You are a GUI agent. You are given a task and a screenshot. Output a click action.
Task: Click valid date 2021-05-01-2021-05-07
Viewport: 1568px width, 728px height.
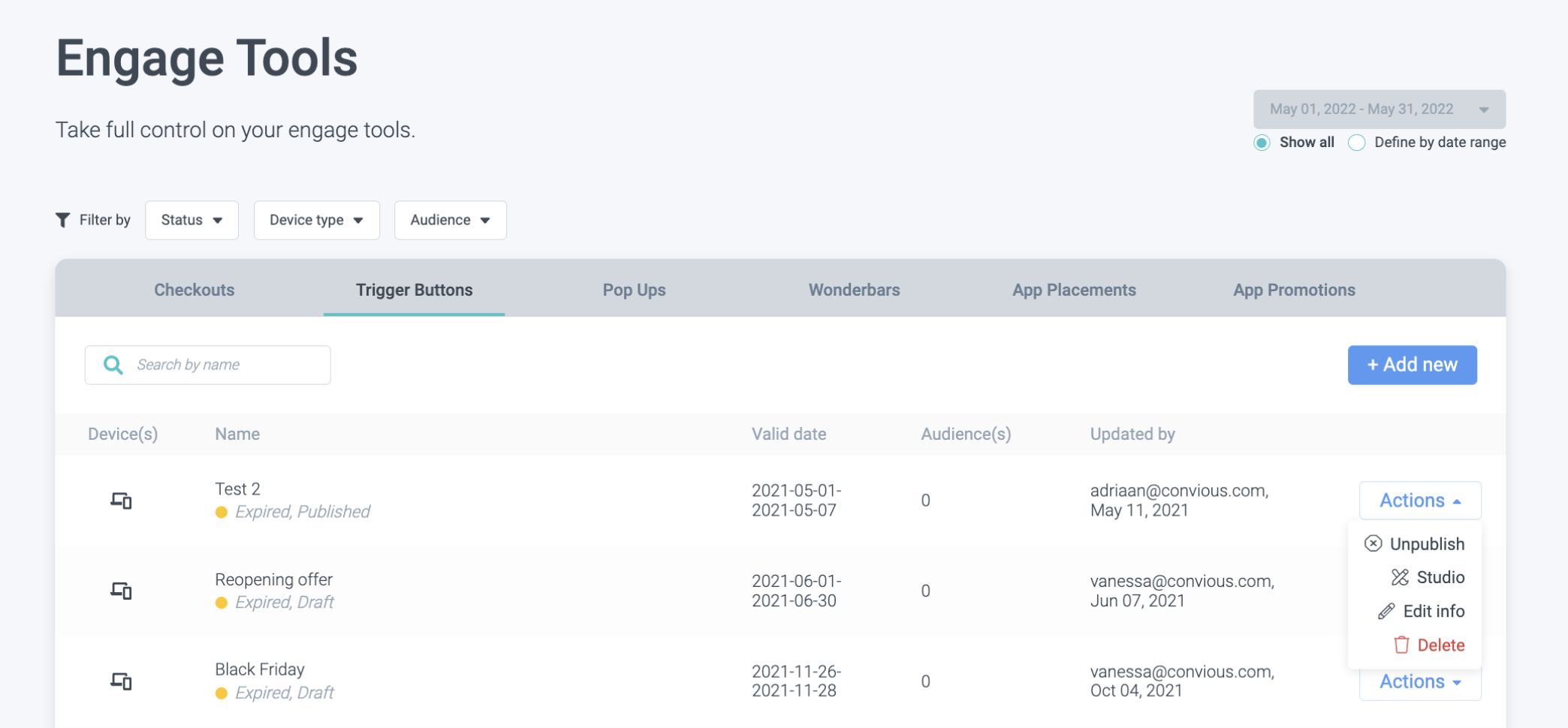click(x=797, y=501)
